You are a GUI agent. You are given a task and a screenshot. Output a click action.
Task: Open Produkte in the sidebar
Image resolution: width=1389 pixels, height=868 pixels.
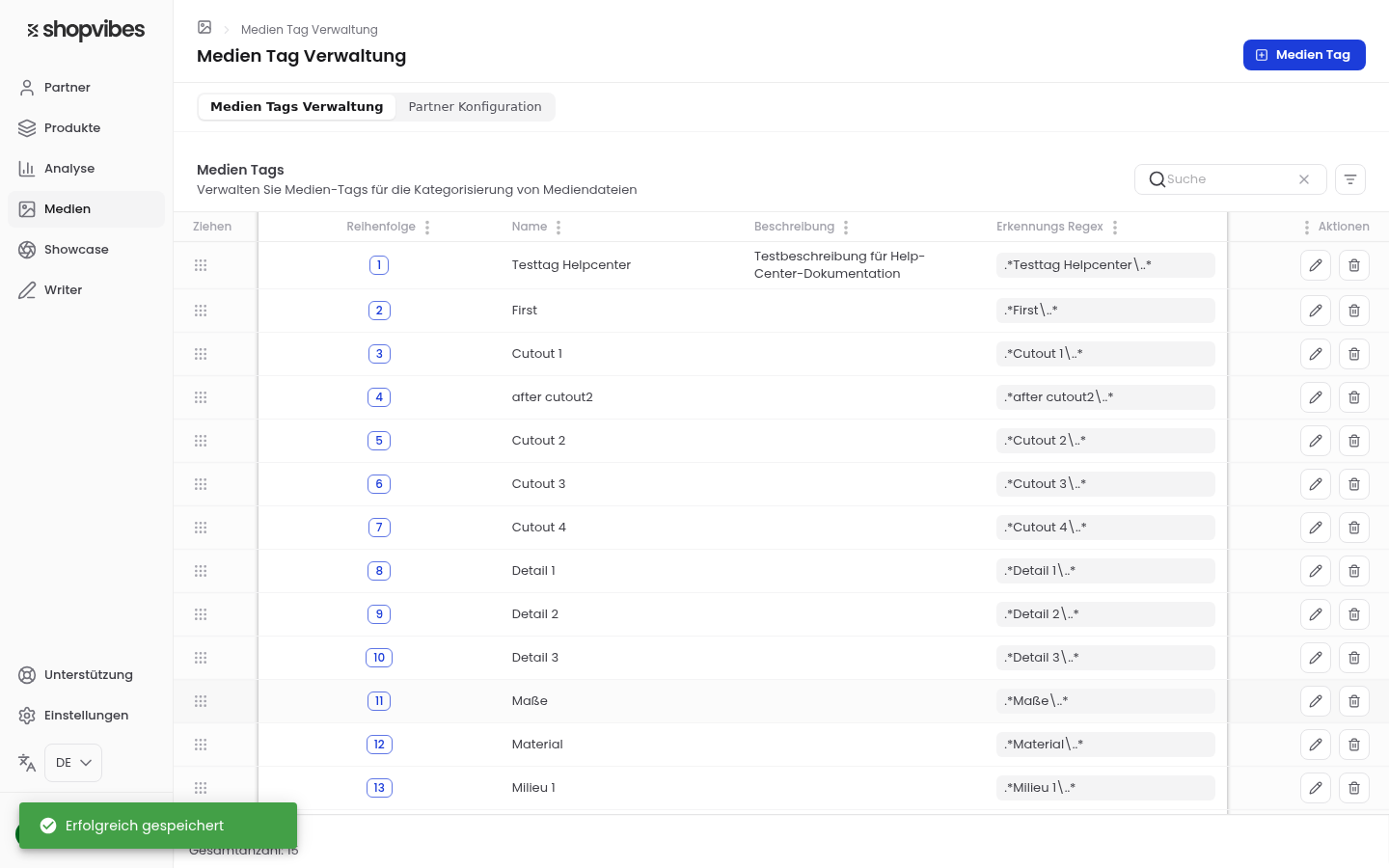coord(86,128)
